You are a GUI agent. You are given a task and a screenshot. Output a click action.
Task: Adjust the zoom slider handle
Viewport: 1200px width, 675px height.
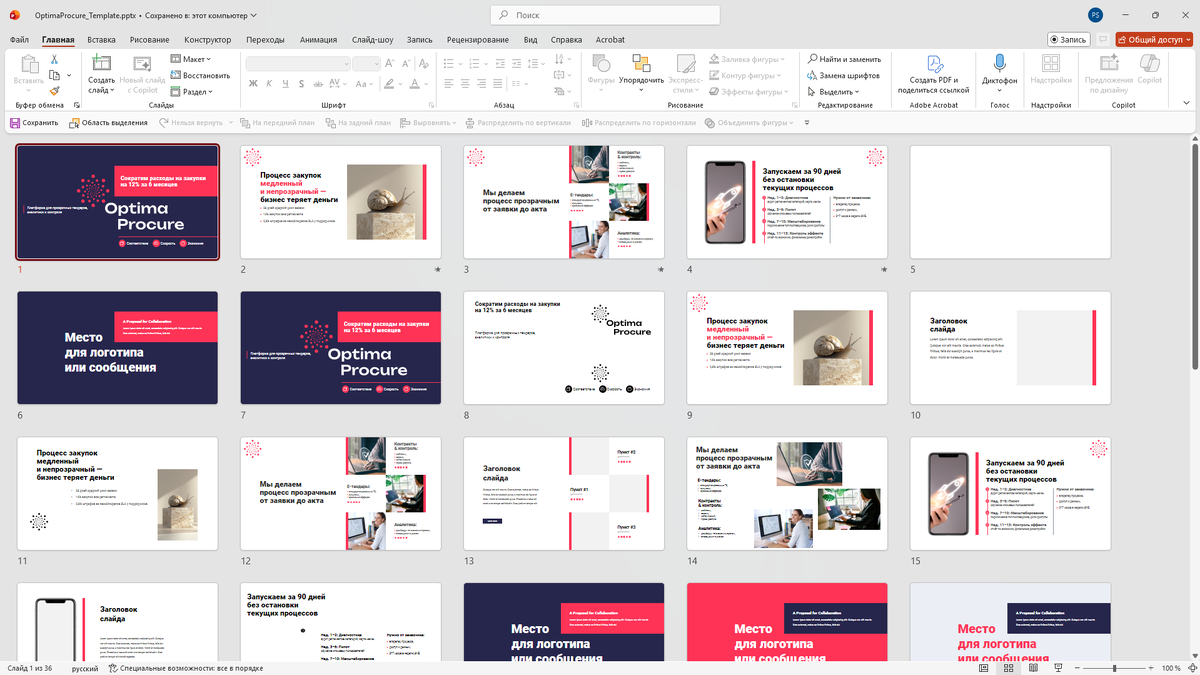1116,667
